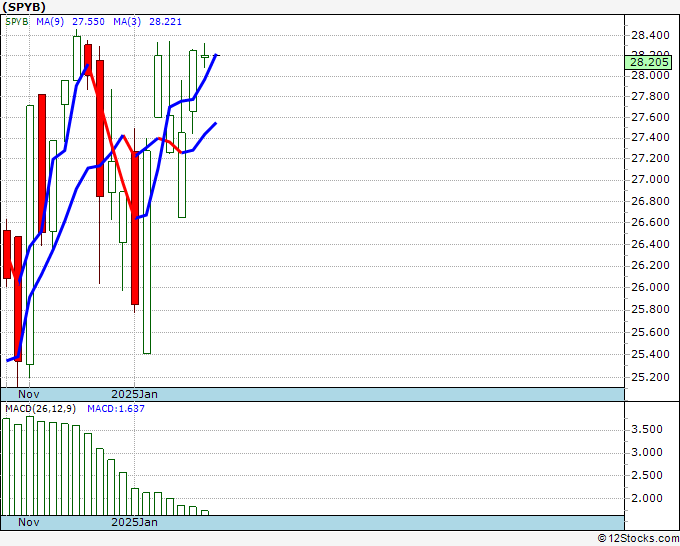
Task: Click the Nov label under MACD panel
Action: coord(29,522)
